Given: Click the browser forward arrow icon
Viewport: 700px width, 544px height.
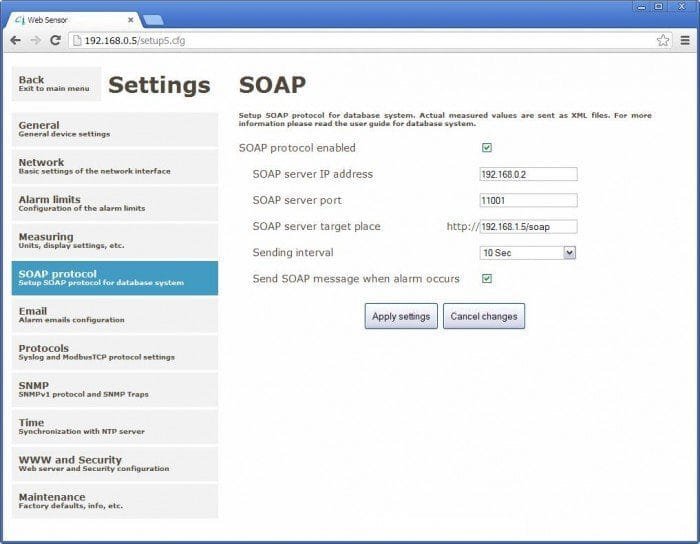Looking at the screenshot, I should point(35,41).
